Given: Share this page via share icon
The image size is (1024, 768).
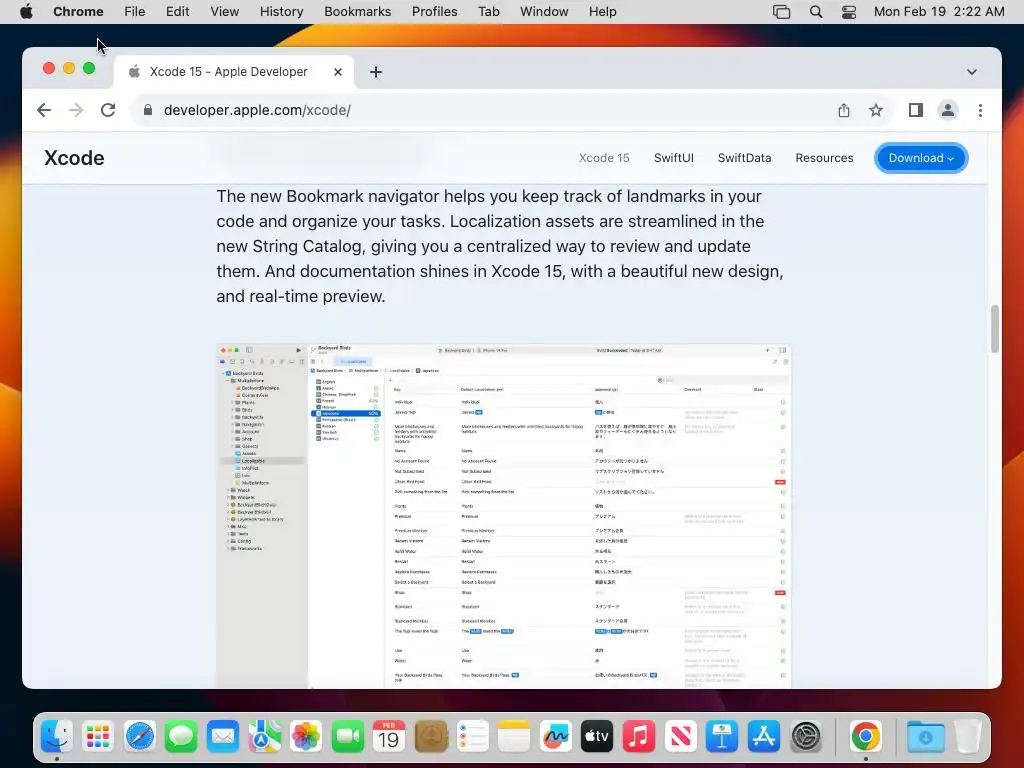Looking at the screenshot, I should click(x=844, y=110).
